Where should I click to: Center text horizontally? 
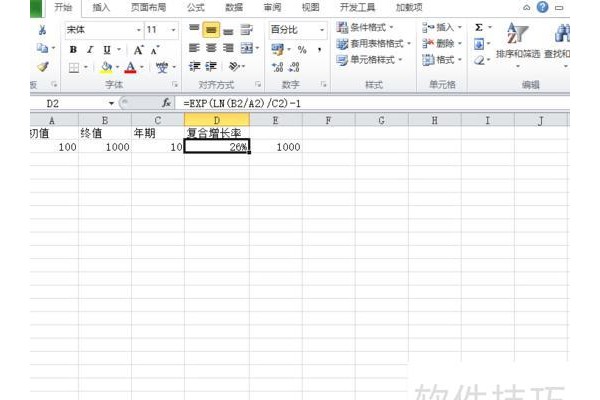click(x=211, y=48)
